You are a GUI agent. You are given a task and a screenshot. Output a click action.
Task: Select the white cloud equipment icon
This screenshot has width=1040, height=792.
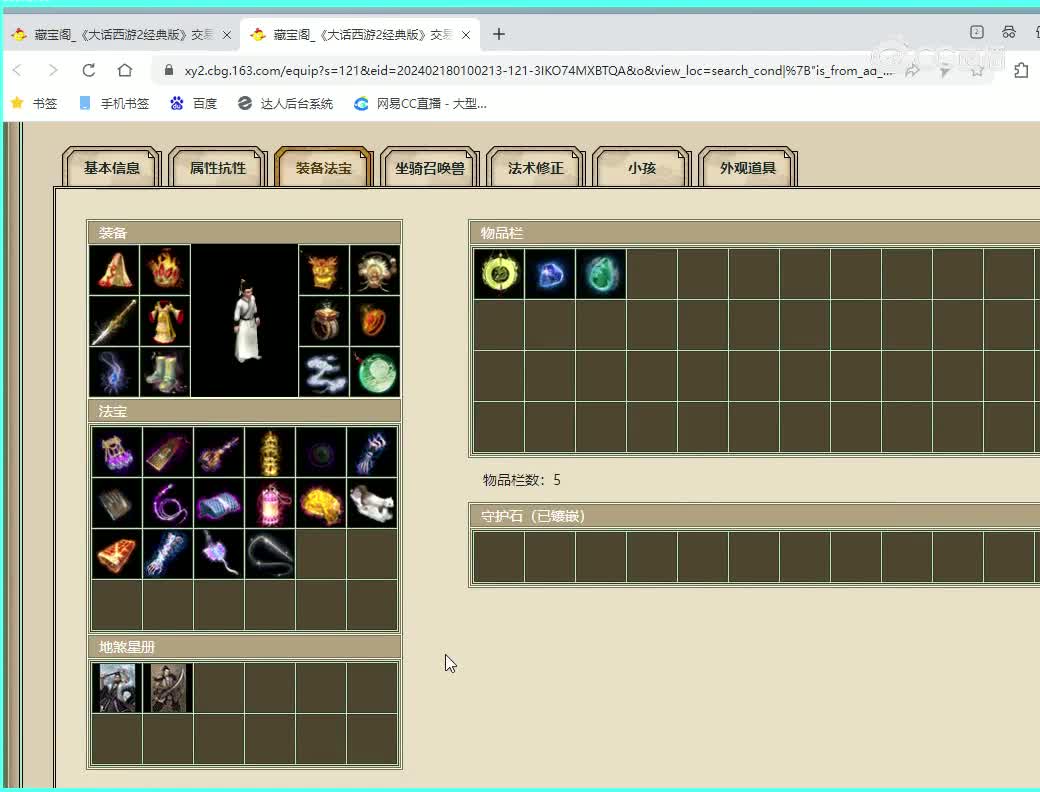coord(324,372)
